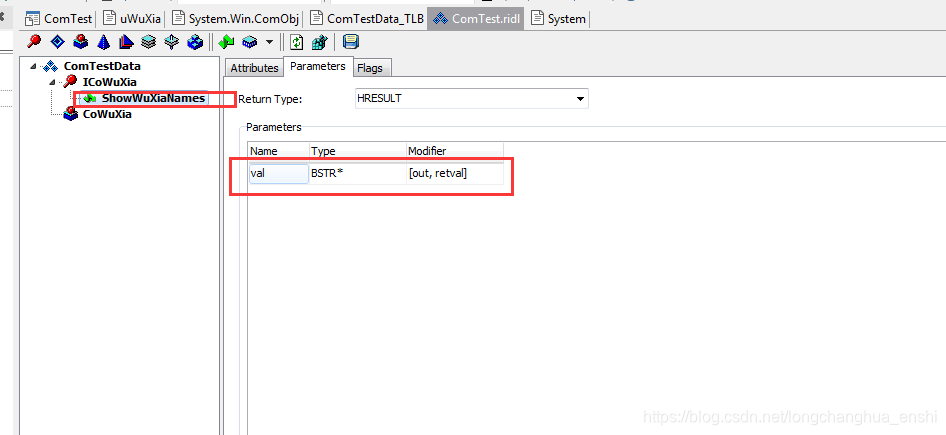Select the Parameters tab
This screenshot has width=946, height=435.
[x=317, y=66]
